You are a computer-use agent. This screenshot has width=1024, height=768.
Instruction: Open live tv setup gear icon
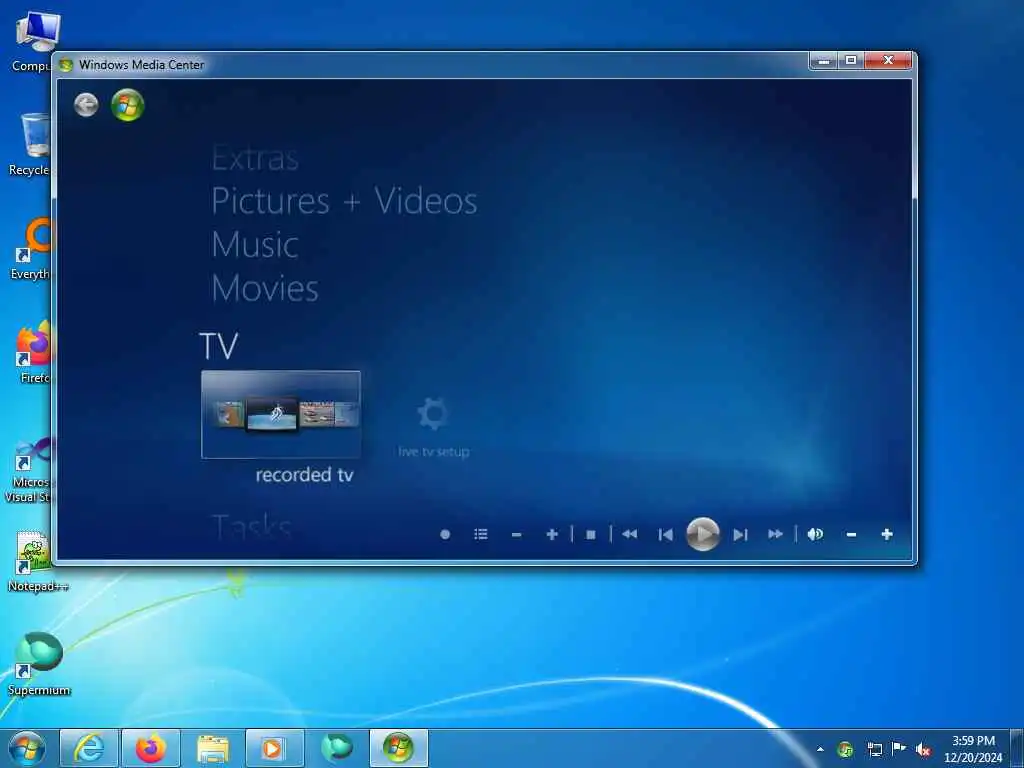[432, 414]
